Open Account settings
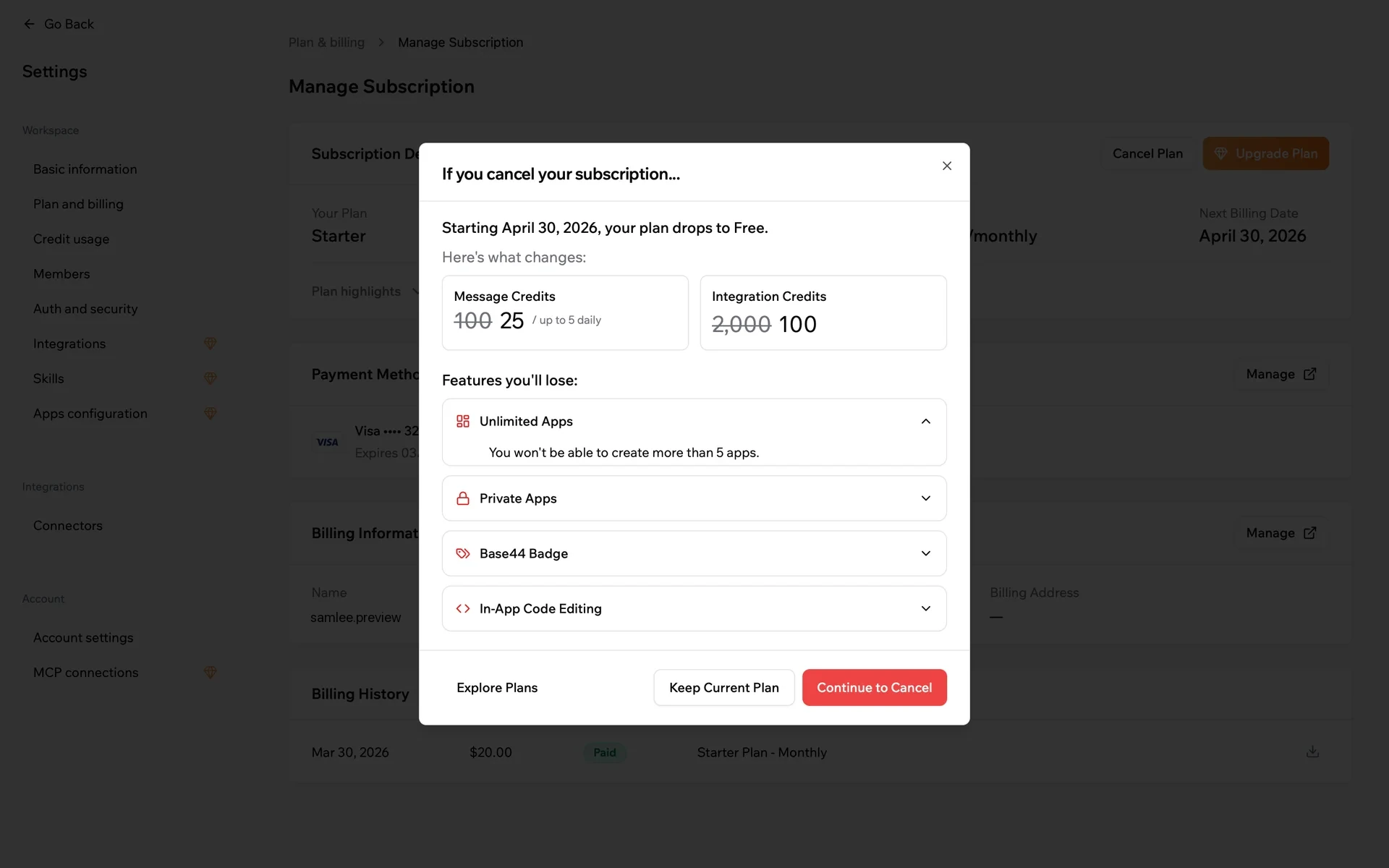This screenshot has width=1389, height=868. click(x=83, y=637)
